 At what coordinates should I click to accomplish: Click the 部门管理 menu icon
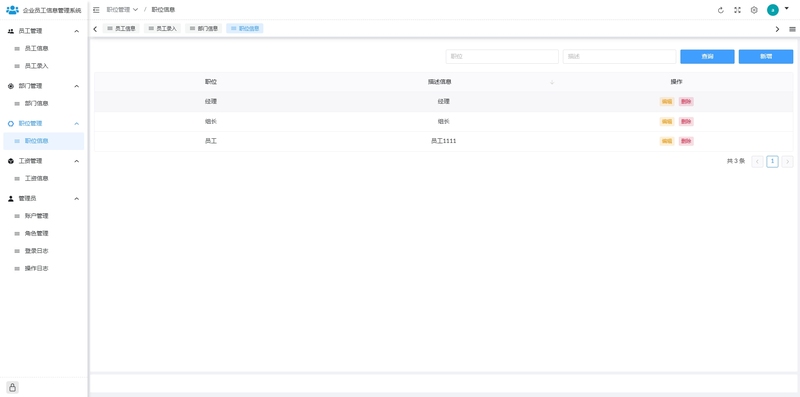coord(11,86)
